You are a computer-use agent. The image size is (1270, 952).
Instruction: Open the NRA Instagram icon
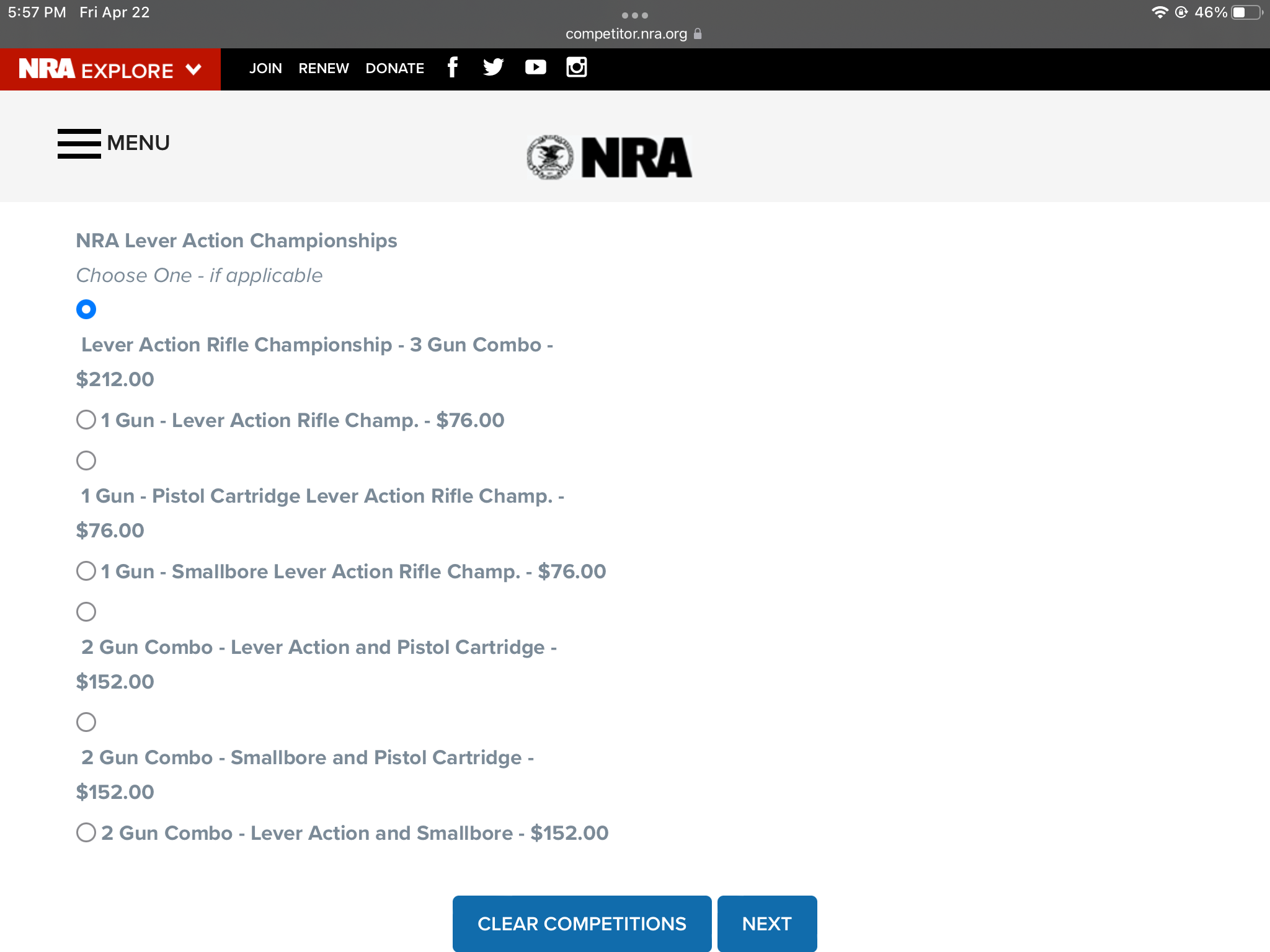(577, 67)
